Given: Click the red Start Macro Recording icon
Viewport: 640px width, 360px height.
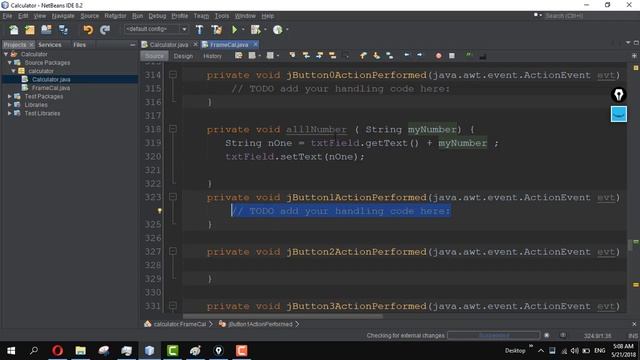Looking at the screenshot, I should click(438, 56).
